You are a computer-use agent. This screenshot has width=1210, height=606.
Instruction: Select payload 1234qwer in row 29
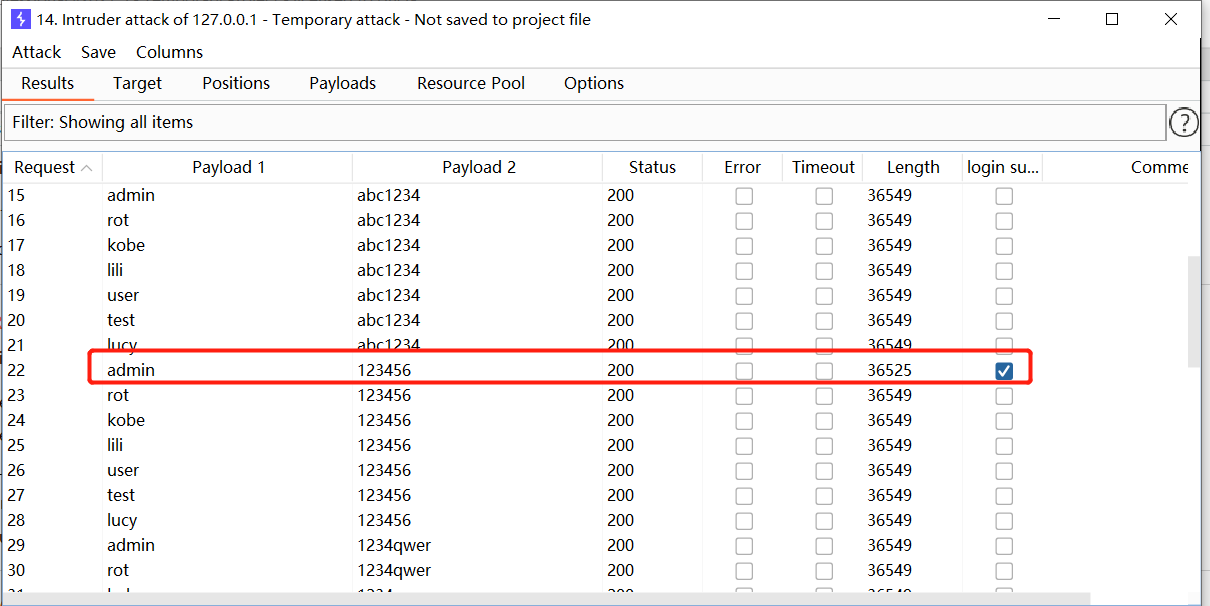pos(394,545)
